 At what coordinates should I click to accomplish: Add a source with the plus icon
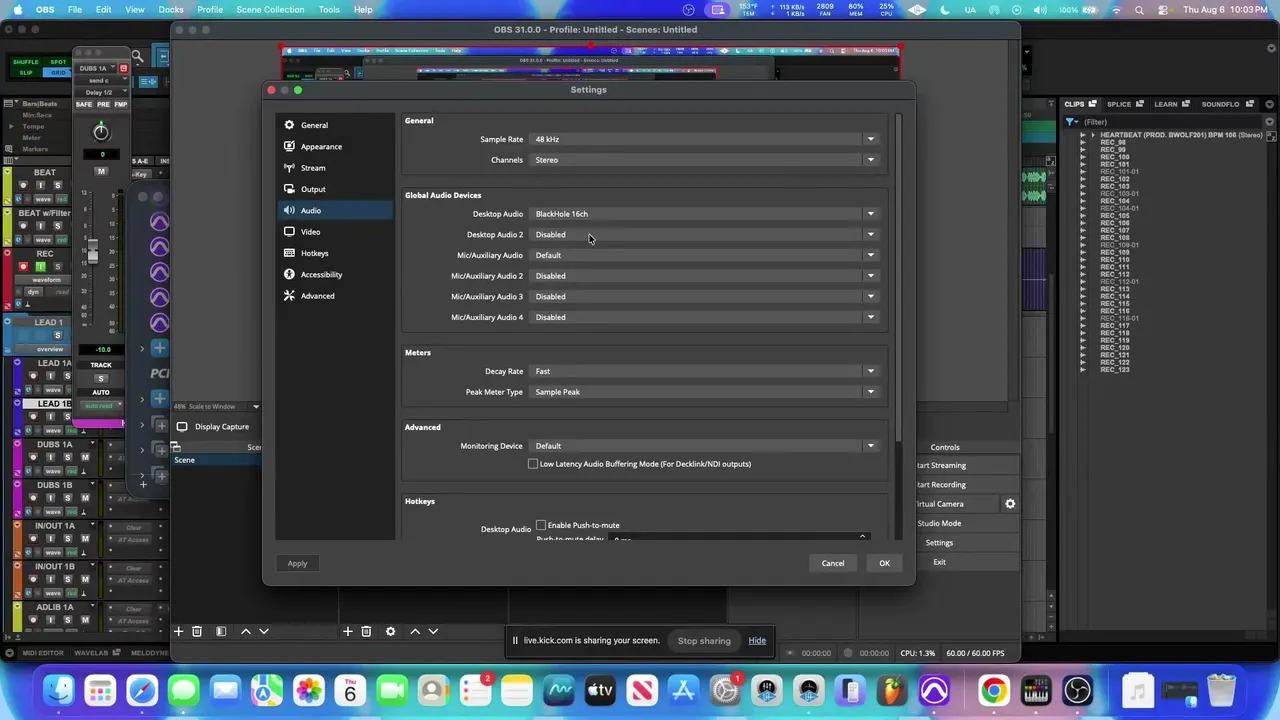(x=348, y=631)
